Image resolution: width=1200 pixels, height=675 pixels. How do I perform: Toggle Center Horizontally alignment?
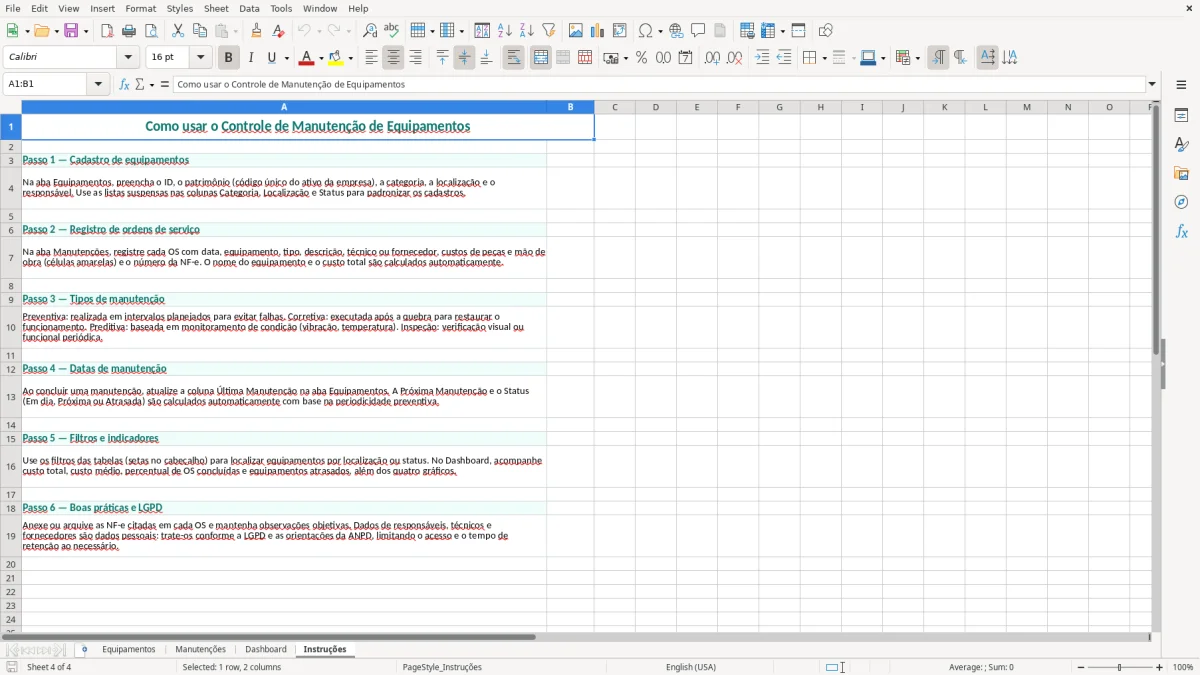point(393,58)
